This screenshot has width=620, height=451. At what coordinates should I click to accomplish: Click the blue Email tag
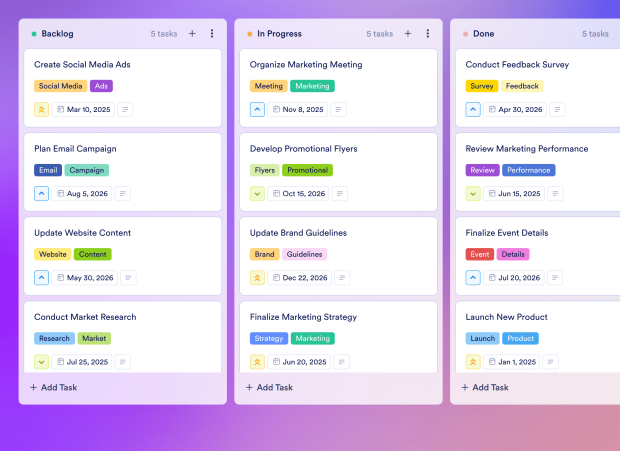[x=48, y=170]
